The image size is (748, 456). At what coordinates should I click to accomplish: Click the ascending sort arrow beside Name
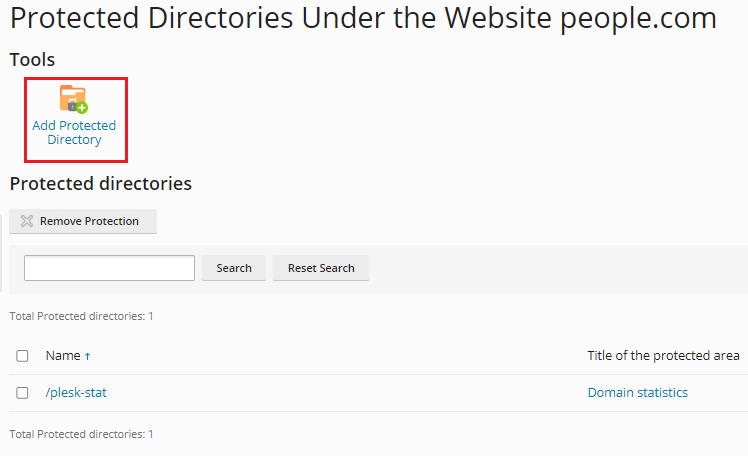[87, 356]
